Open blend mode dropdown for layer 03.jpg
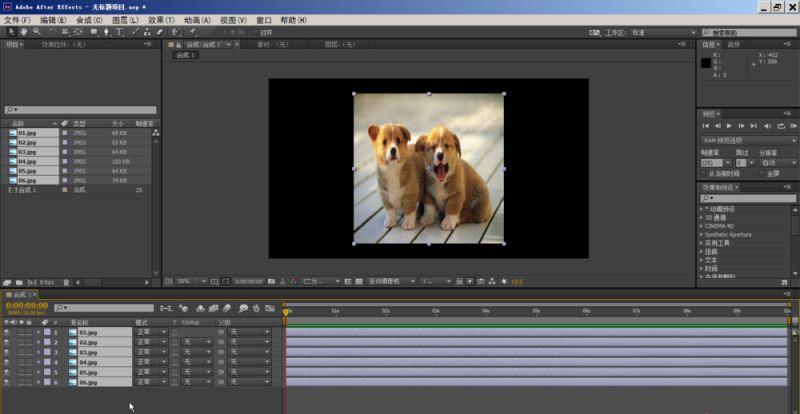The height and width of the screenshot is (414, 800). 150,352
